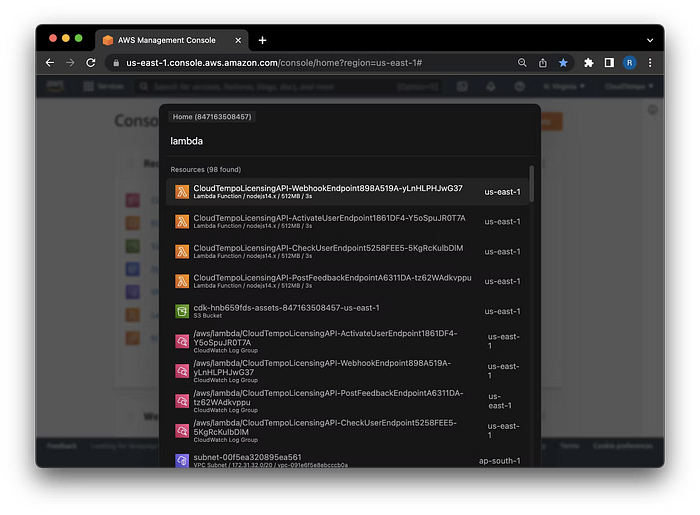The width and height of the screenshot is (700, 515).
Task: Click us-east-1 region of WebhookEndpoint function row
Action: (x=502, y=192)
